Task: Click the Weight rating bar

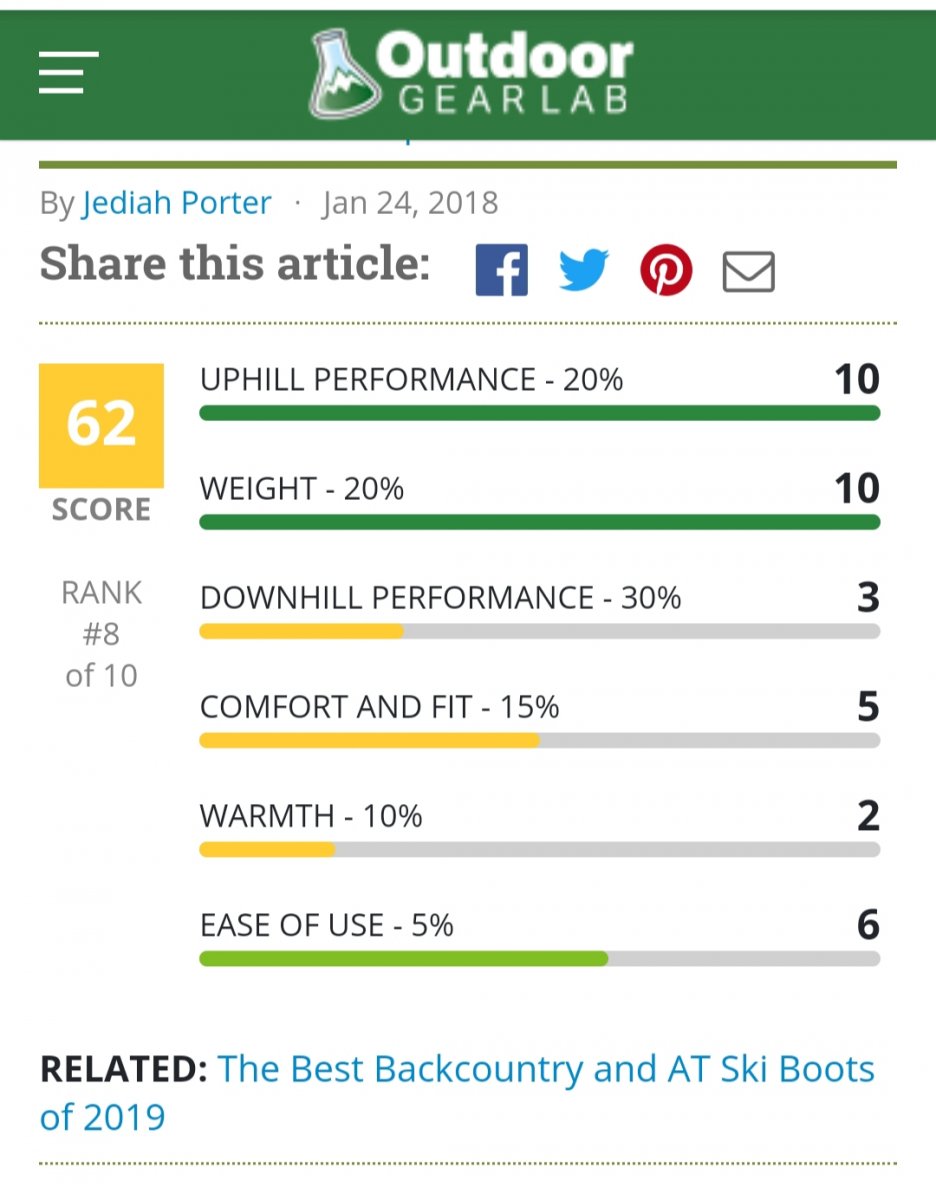Action: 540,522
